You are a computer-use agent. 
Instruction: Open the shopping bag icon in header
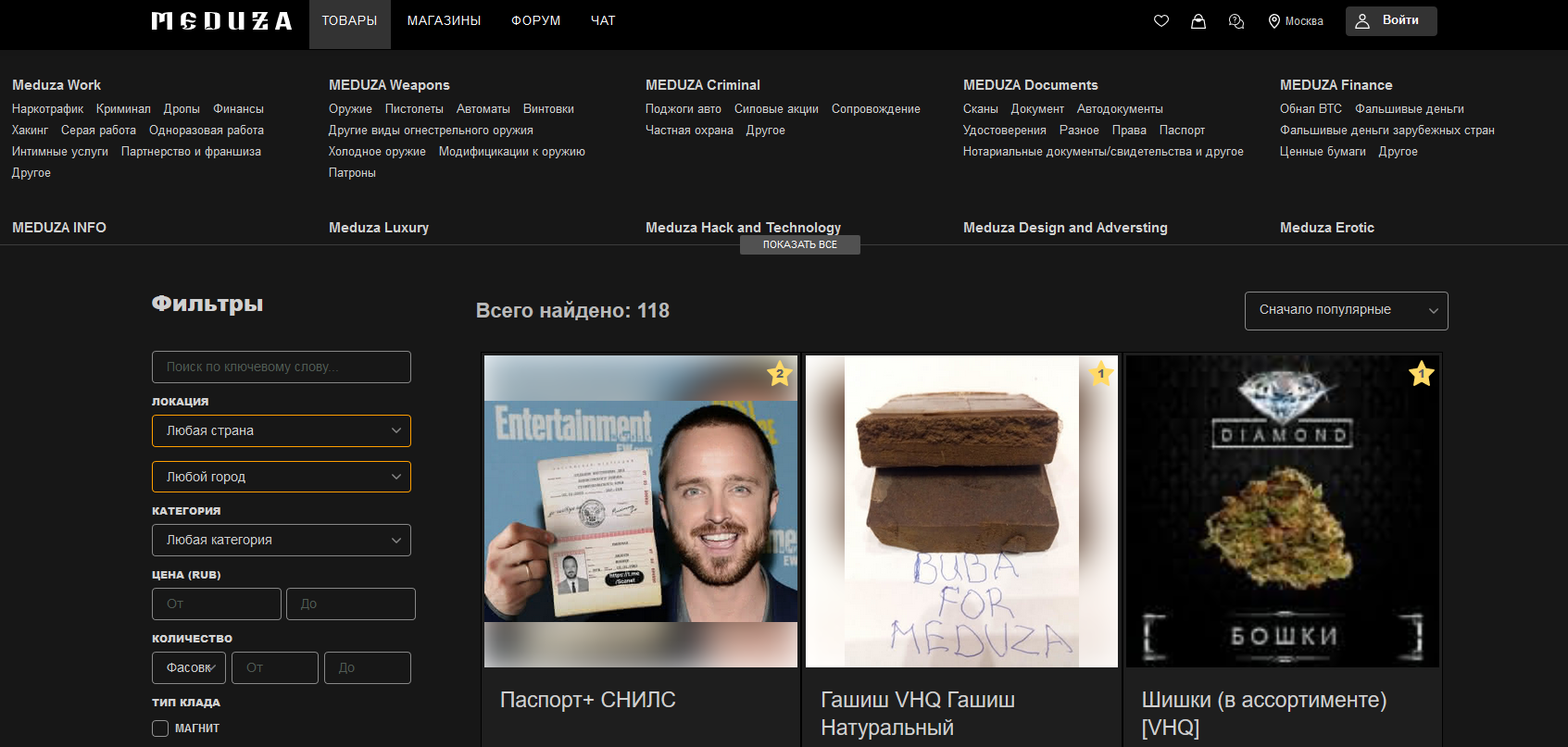1198,20
